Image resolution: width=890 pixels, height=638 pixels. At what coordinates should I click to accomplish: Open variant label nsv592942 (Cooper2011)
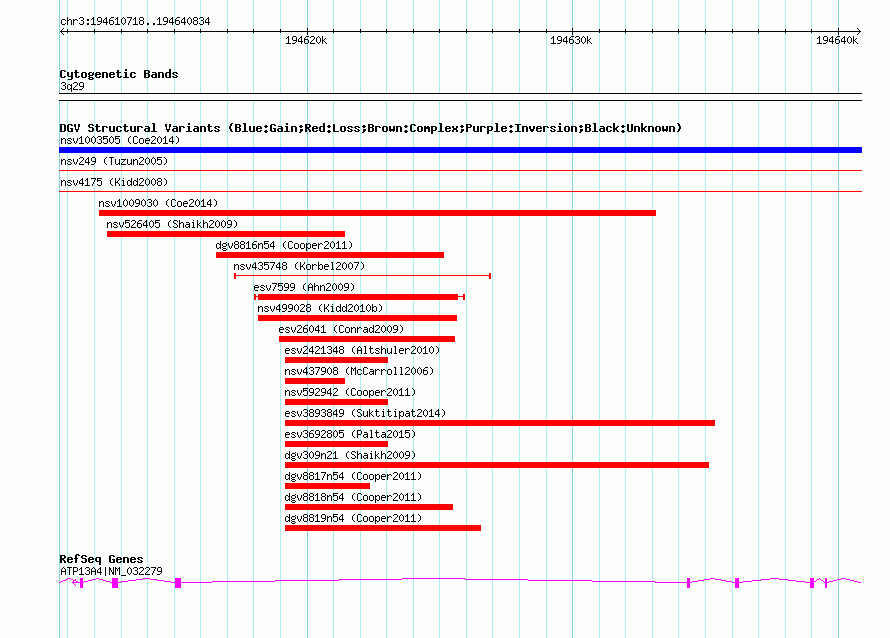point(350,392)
